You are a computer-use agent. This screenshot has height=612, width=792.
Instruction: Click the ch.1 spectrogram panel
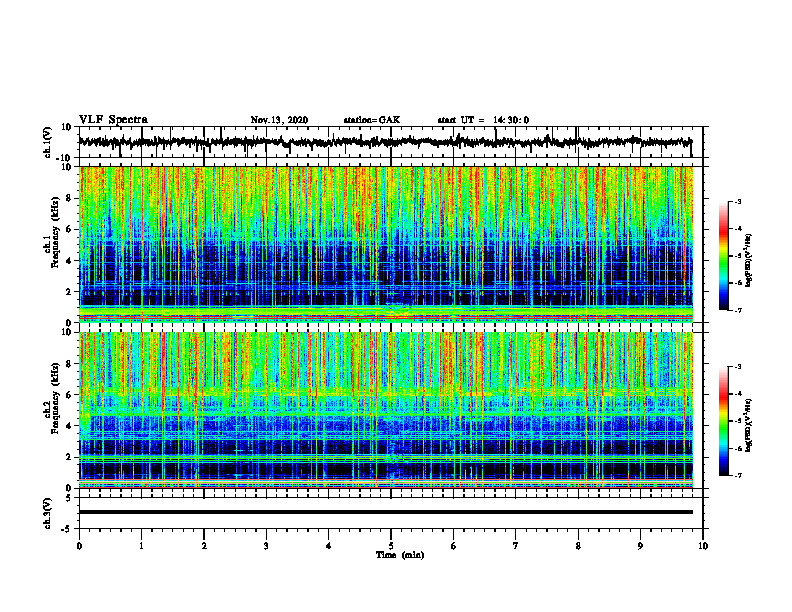(386, 244)
